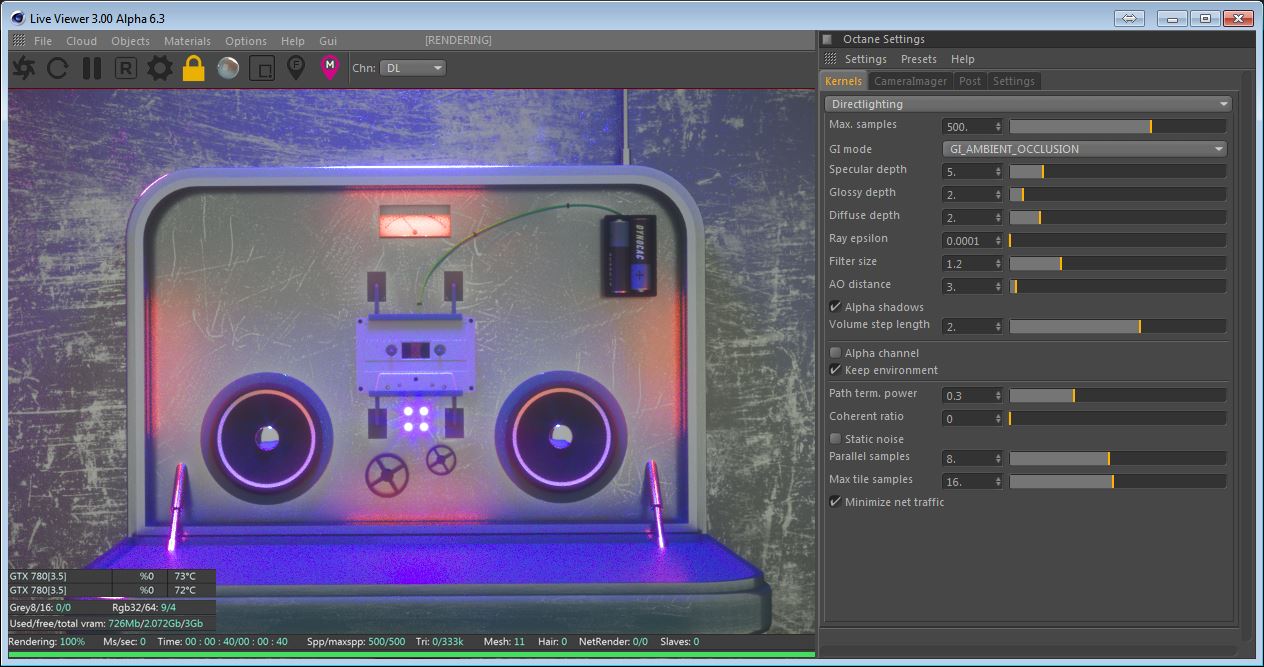Activate the focus picker F pin icon
1264x667 pixels.
pos(295,67)
